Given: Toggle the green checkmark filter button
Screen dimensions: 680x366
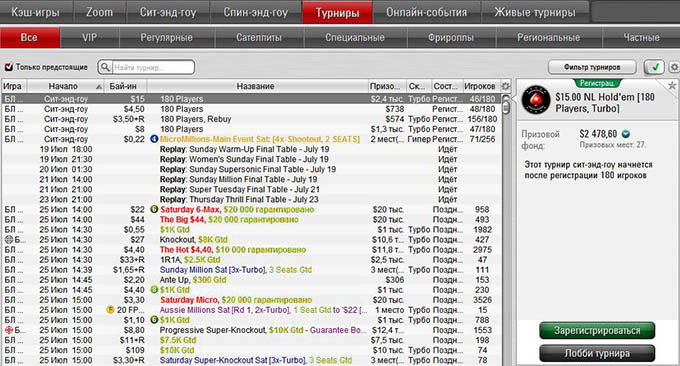Looking at the screenshot, I should (x=654, y=67).
